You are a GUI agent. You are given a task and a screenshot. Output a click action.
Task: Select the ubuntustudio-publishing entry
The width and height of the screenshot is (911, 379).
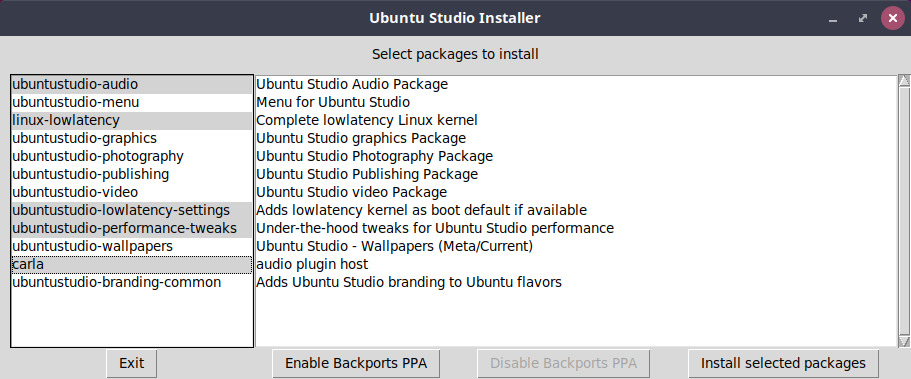(132, 174)
